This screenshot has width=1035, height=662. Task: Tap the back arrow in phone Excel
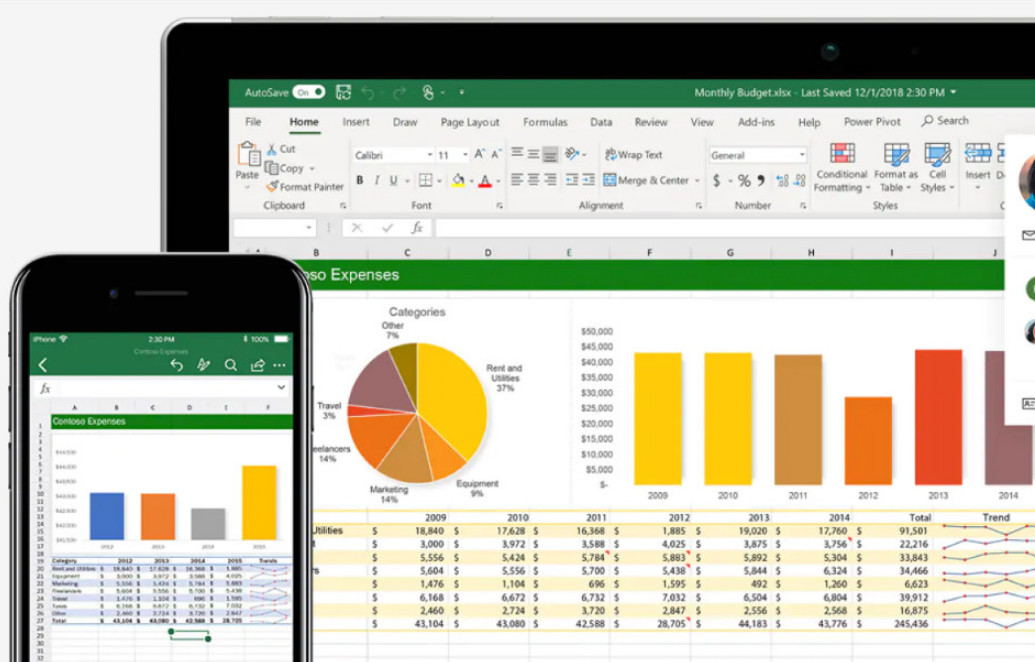coord(43,365)
